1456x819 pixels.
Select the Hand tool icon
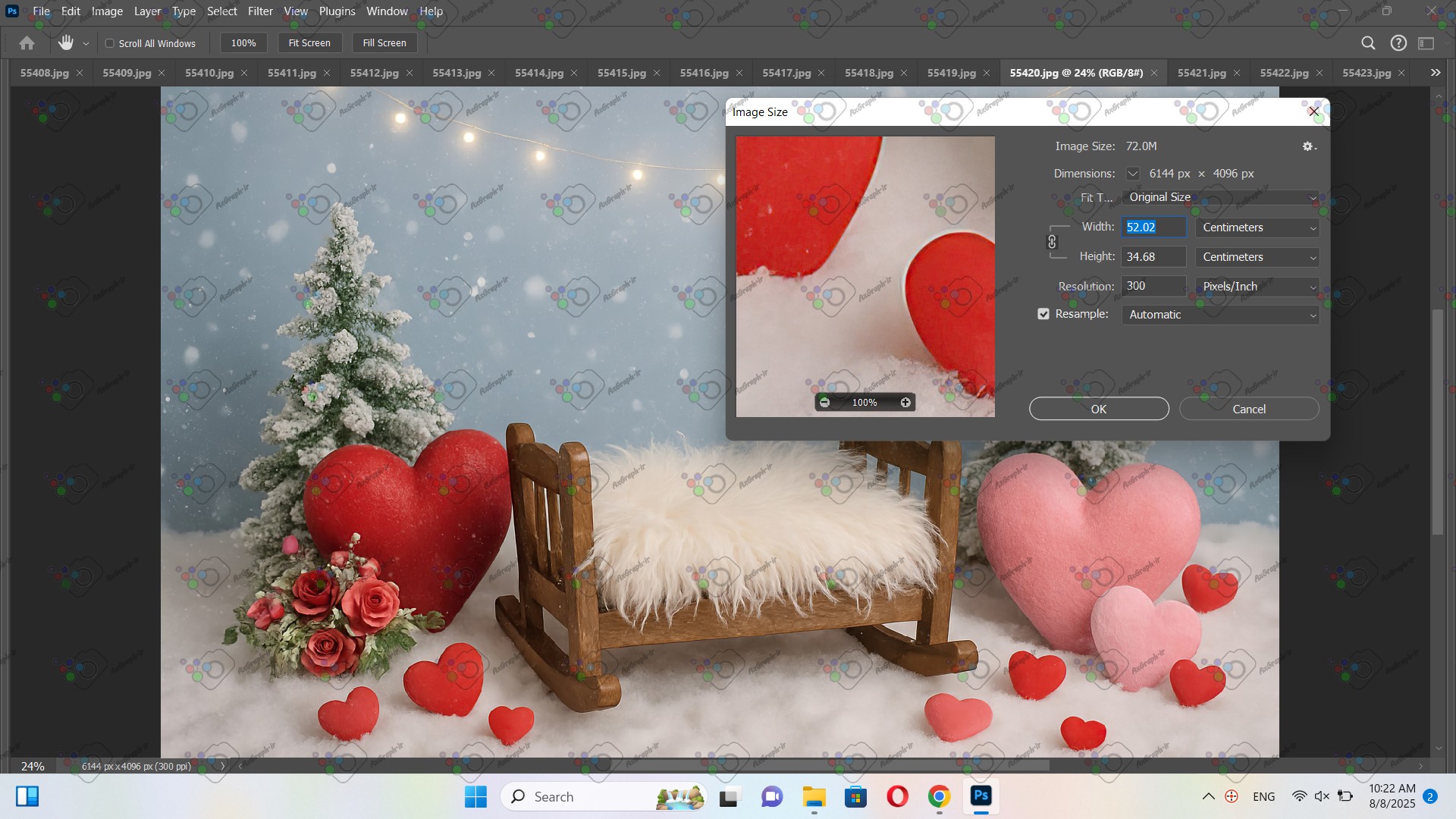(66, 43)
